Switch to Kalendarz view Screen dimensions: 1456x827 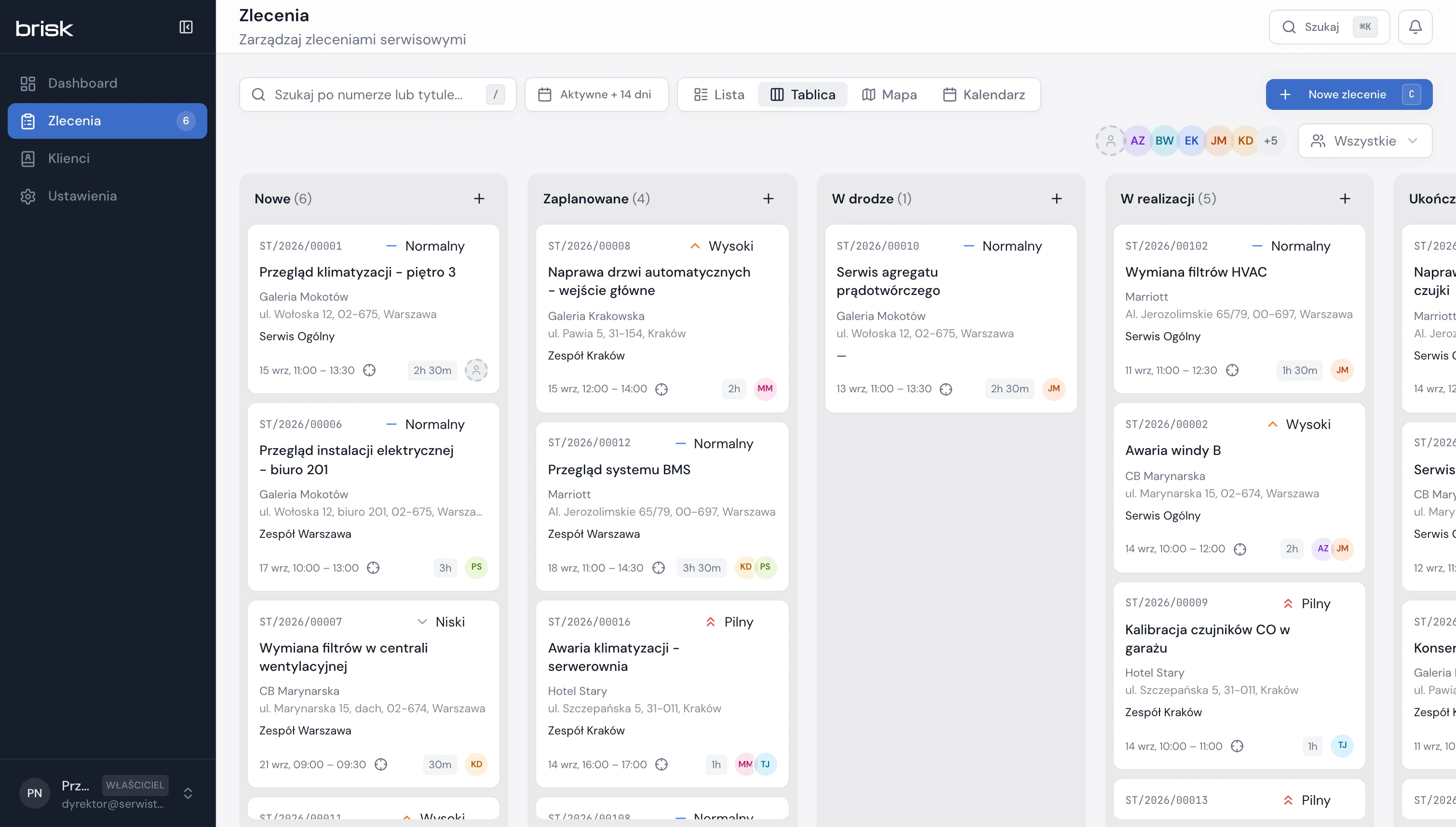tap(984, 94)
